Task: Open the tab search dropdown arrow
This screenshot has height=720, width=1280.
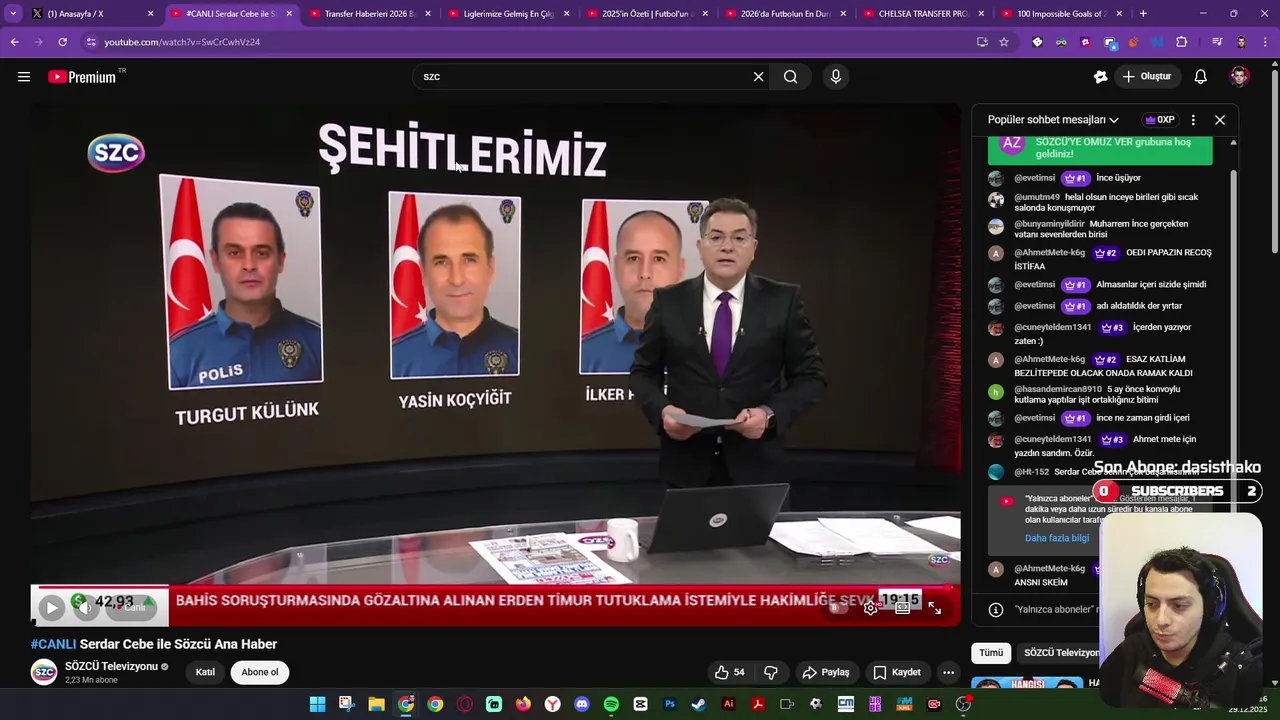Action: 13,14
